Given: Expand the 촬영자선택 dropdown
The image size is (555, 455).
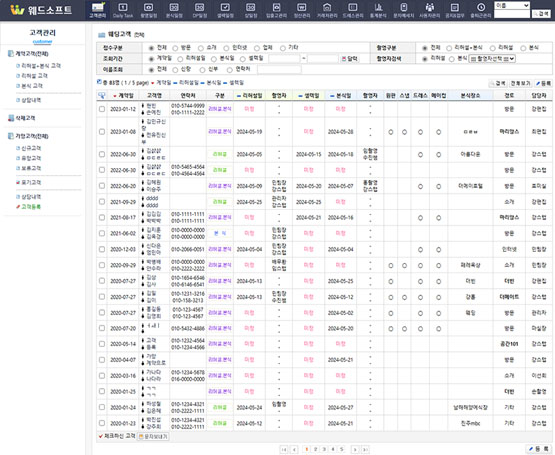Looking at the screenshot, I should 492,59.
